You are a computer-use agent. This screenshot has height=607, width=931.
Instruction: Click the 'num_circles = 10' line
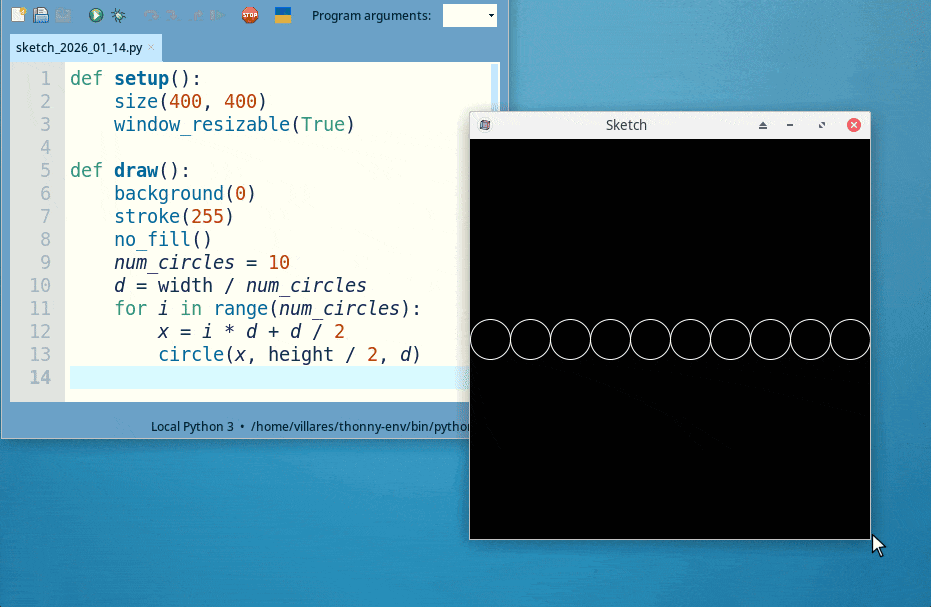202,263
